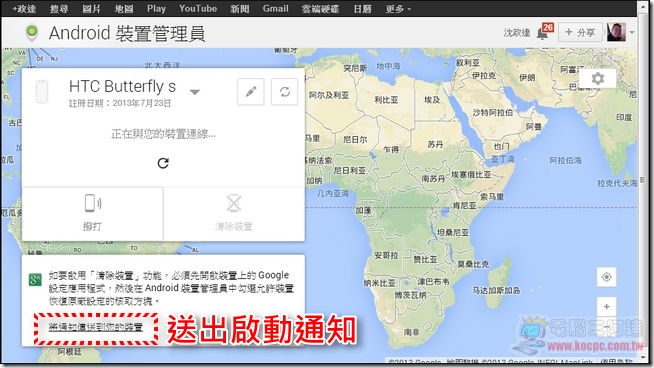Open the user profile photo thumbnail
Viewport: 654px width, 368px height.
[x=616, y=32]
